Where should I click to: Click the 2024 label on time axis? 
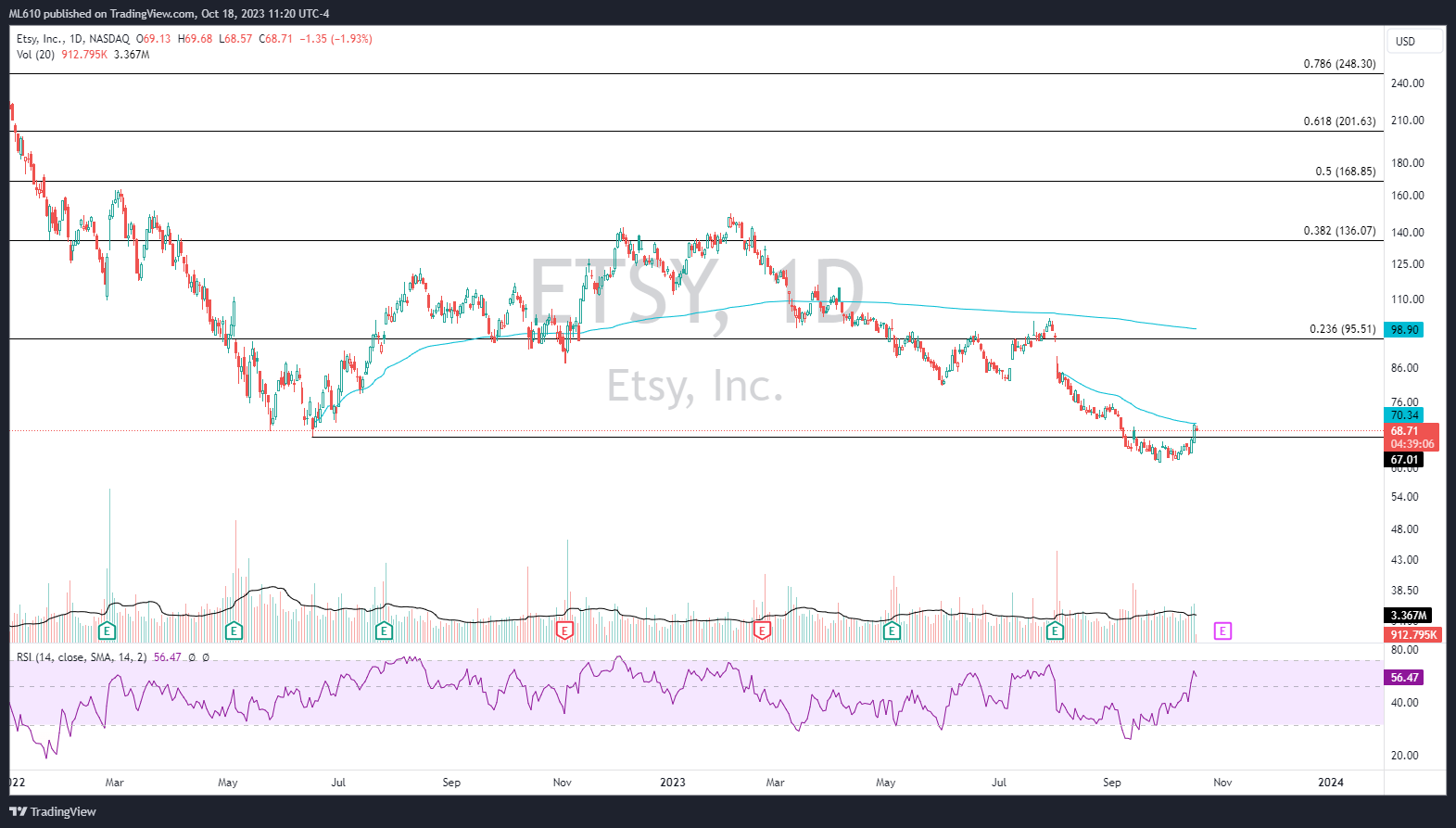pyautogui.click(x=1331, y=783)
